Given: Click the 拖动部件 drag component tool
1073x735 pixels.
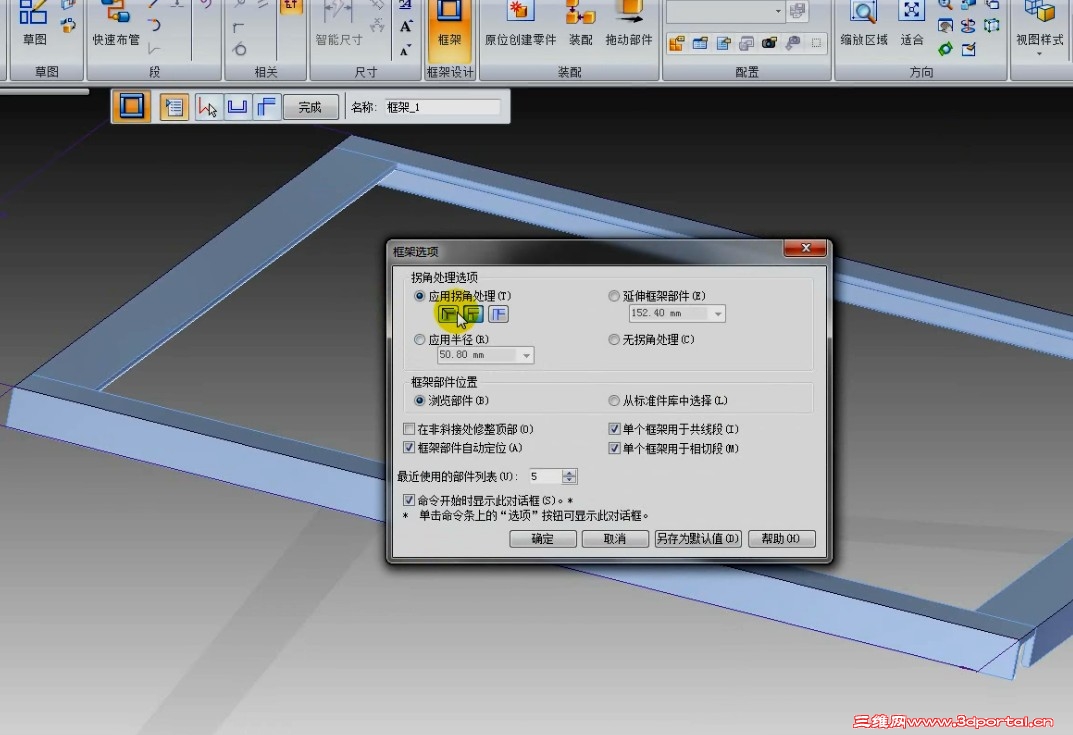Looking at the screenshot, I should pos(628,25).
